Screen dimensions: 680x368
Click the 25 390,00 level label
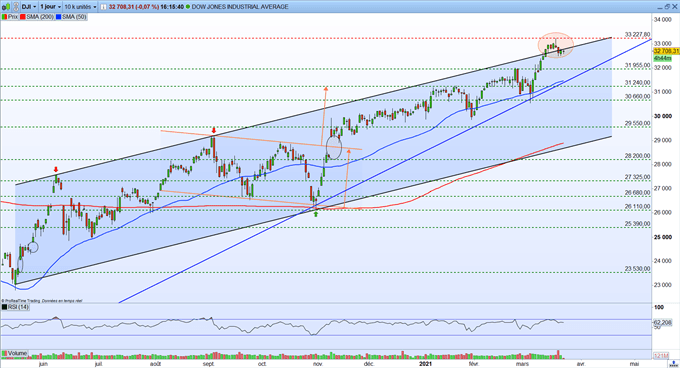tap(637, 224)
